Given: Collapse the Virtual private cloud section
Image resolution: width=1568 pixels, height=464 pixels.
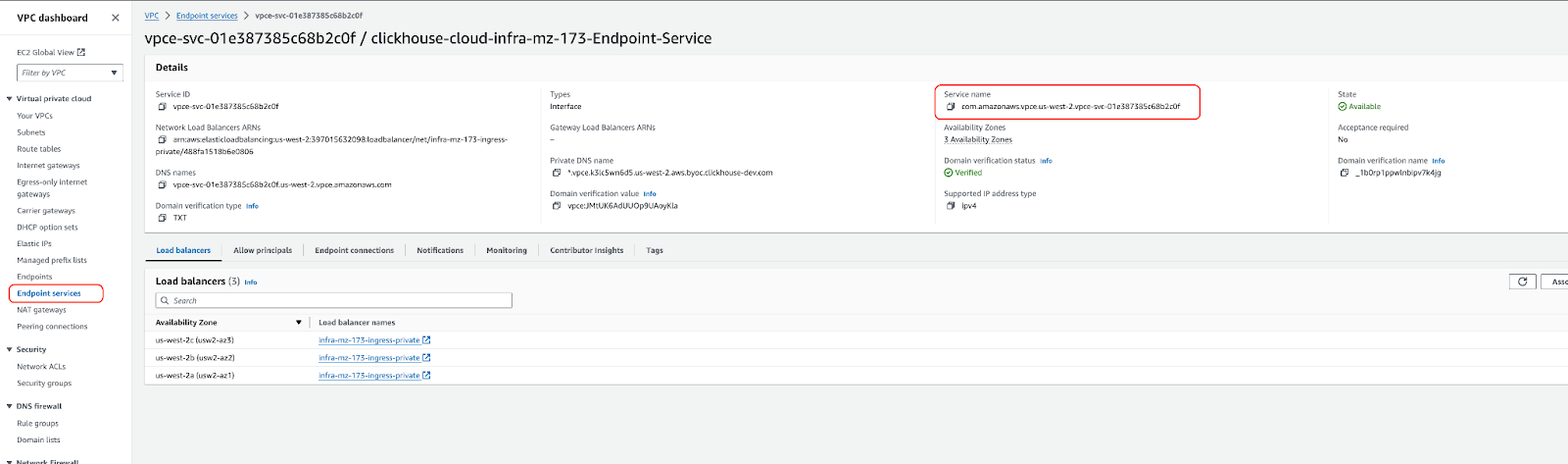Looking at the screenshot, I should click(10, 99).
